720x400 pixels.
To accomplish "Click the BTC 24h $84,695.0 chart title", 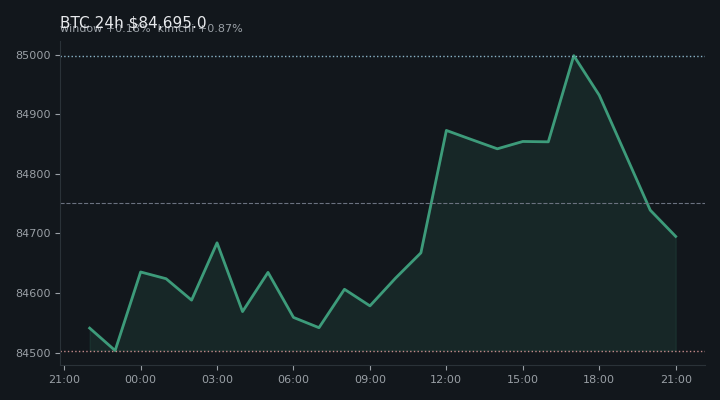I will click(133, 22).
